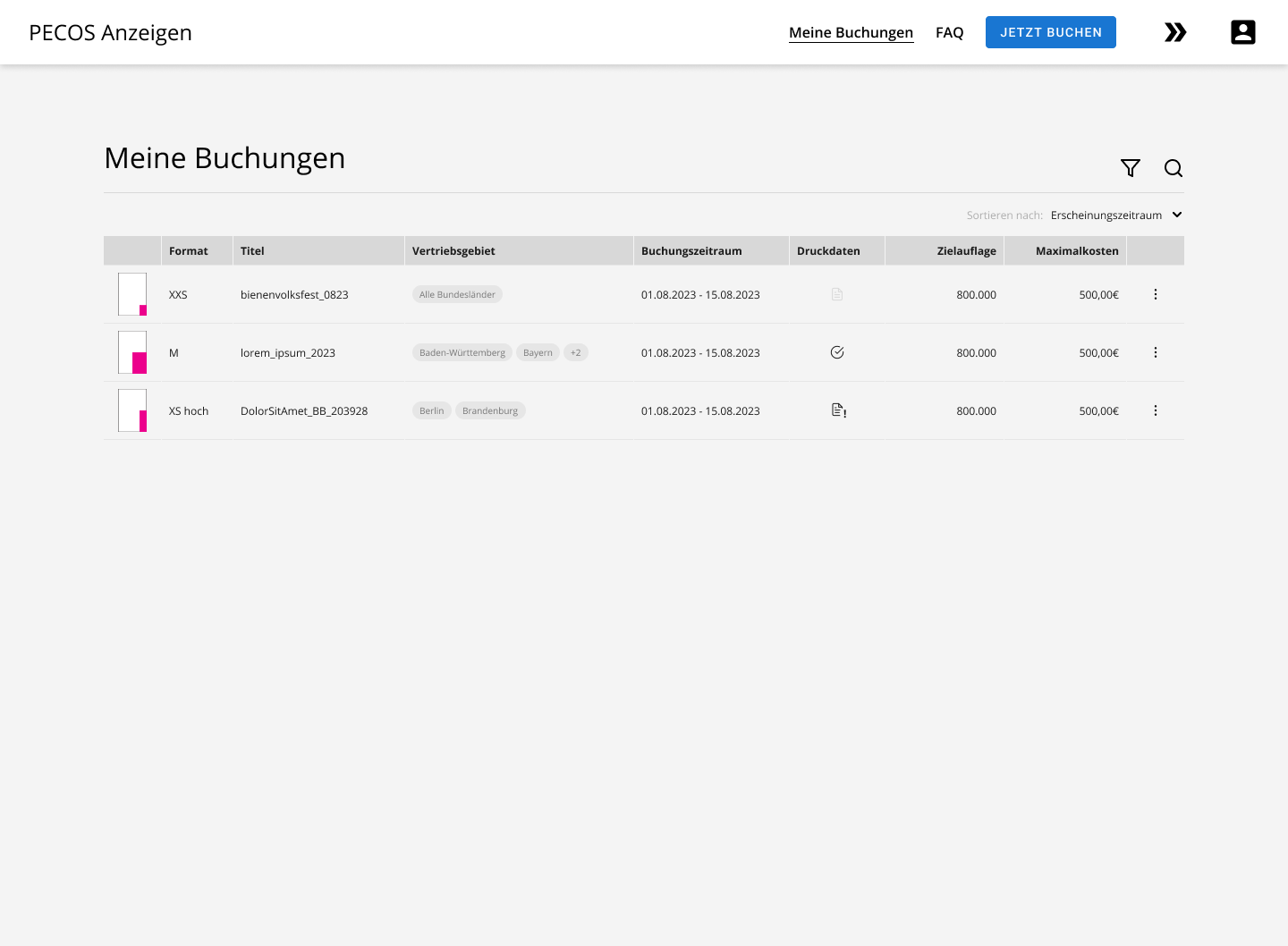Image resolution: width=1288 pixels, height=946 pixels.
Task: Open the M format thumbnail preview
Action: coord(132,352)
